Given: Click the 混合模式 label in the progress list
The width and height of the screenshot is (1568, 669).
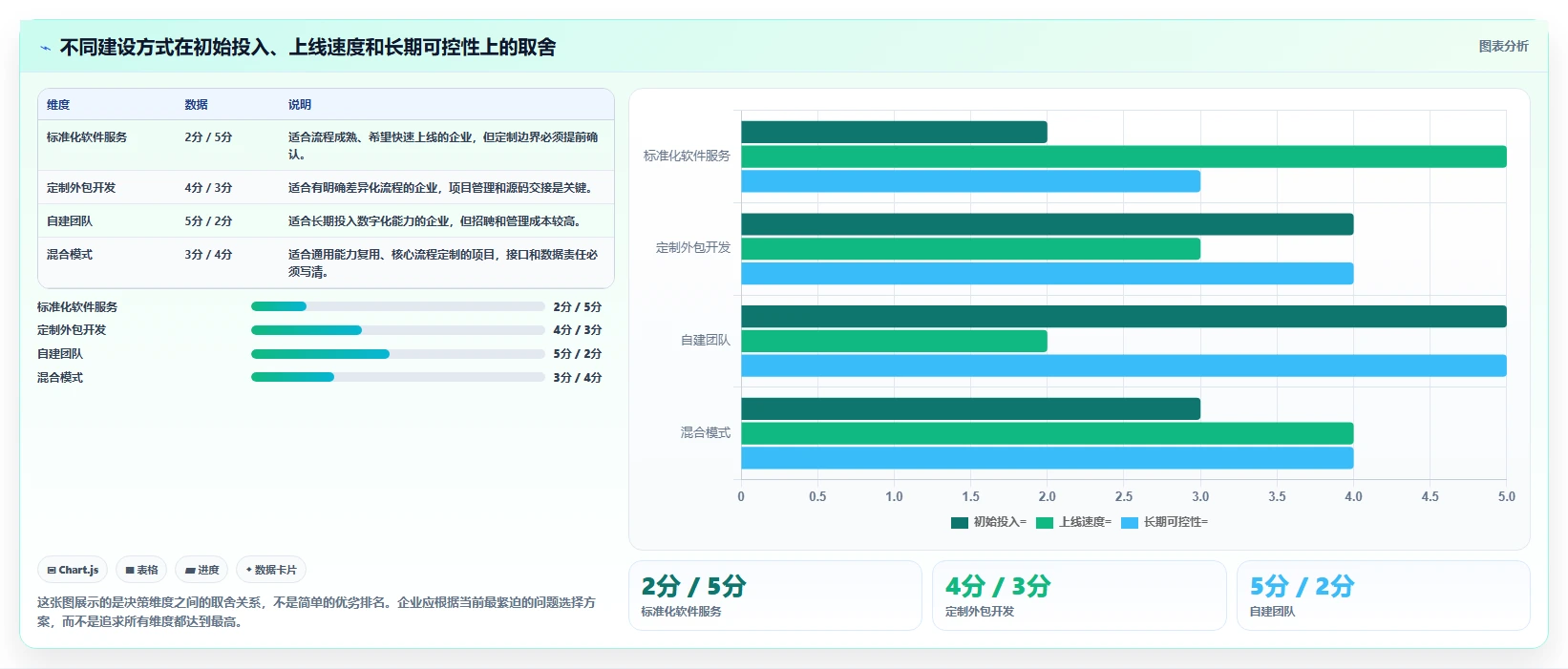Looking at the screenshot, I should click(x=60, y=378).
